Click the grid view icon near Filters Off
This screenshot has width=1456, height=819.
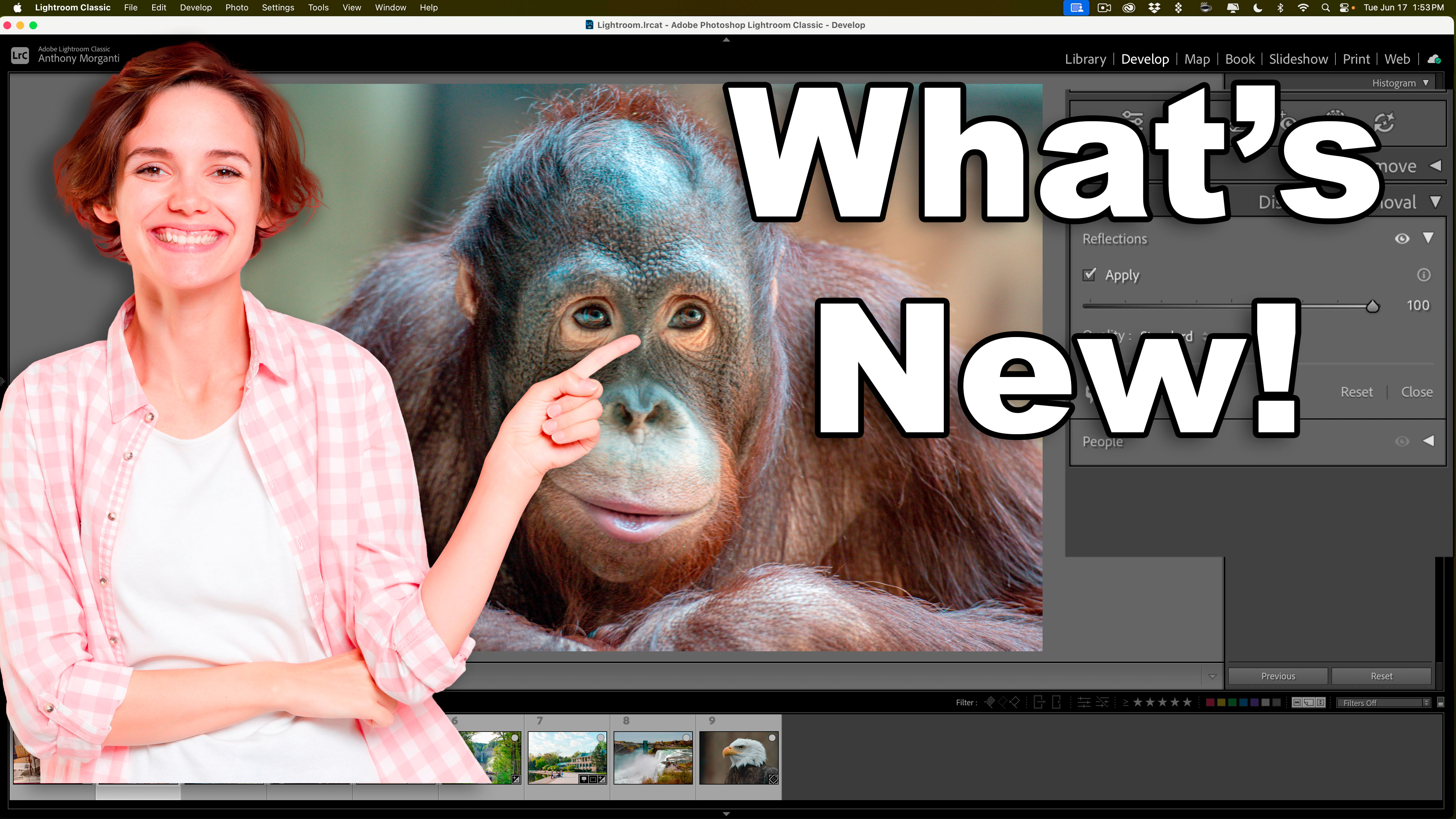coord(1298,702)
